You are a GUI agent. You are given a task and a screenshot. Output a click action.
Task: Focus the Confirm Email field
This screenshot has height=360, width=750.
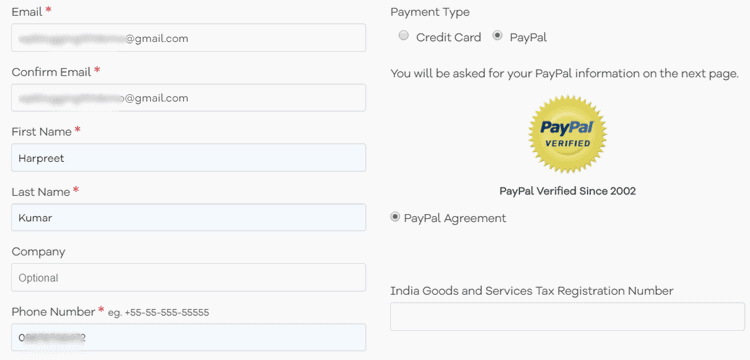[x=188, y=98]
